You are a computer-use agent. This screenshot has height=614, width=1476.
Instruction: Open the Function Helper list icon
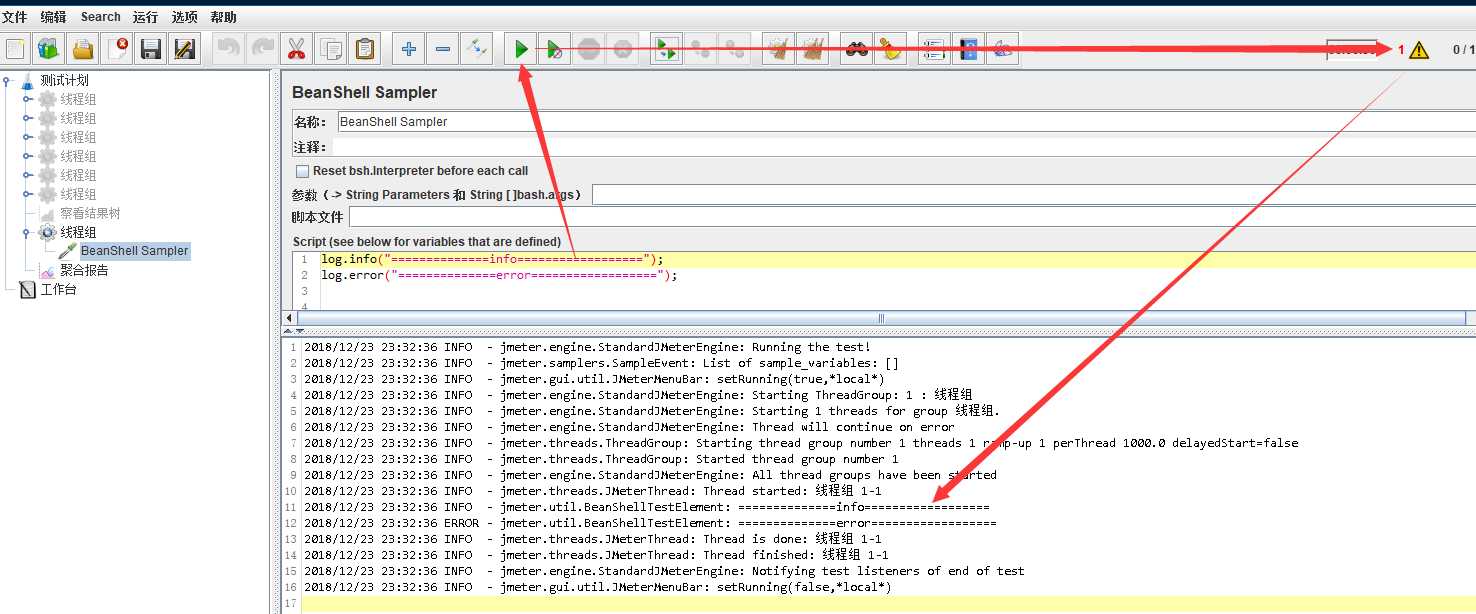934,49
